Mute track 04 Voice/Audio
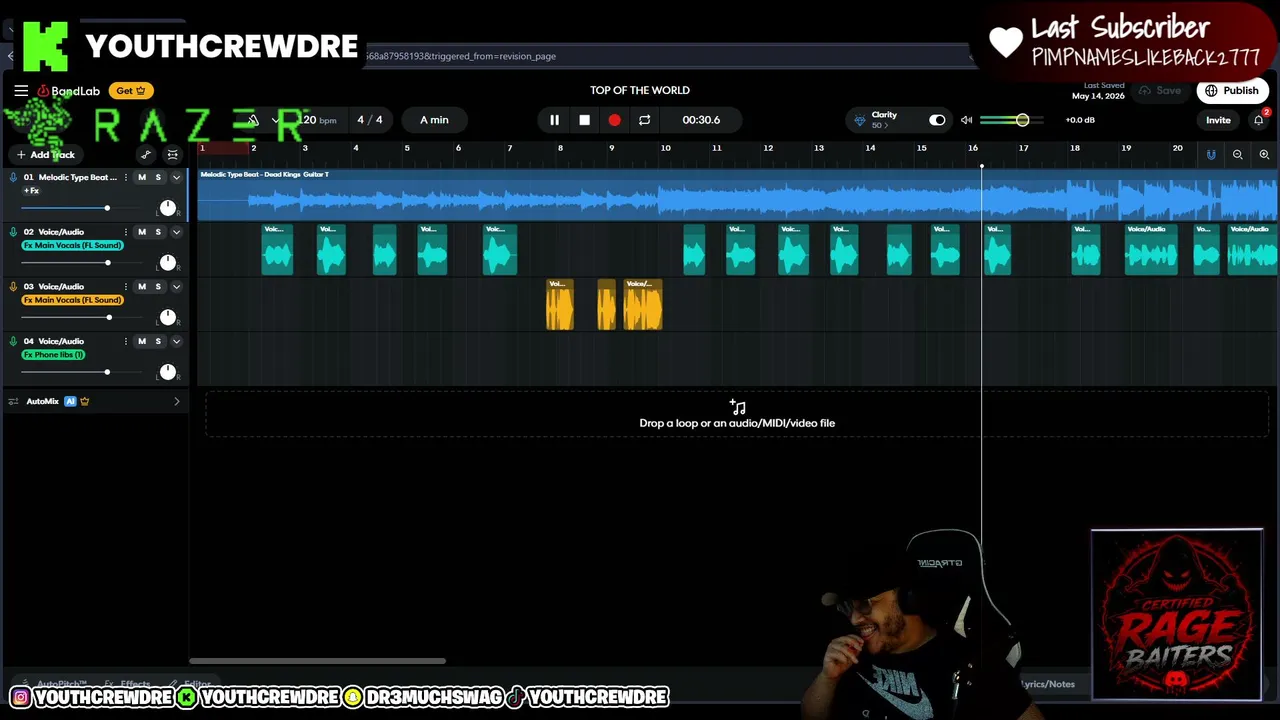1280x720 pixels. click(x=141, y=342)
